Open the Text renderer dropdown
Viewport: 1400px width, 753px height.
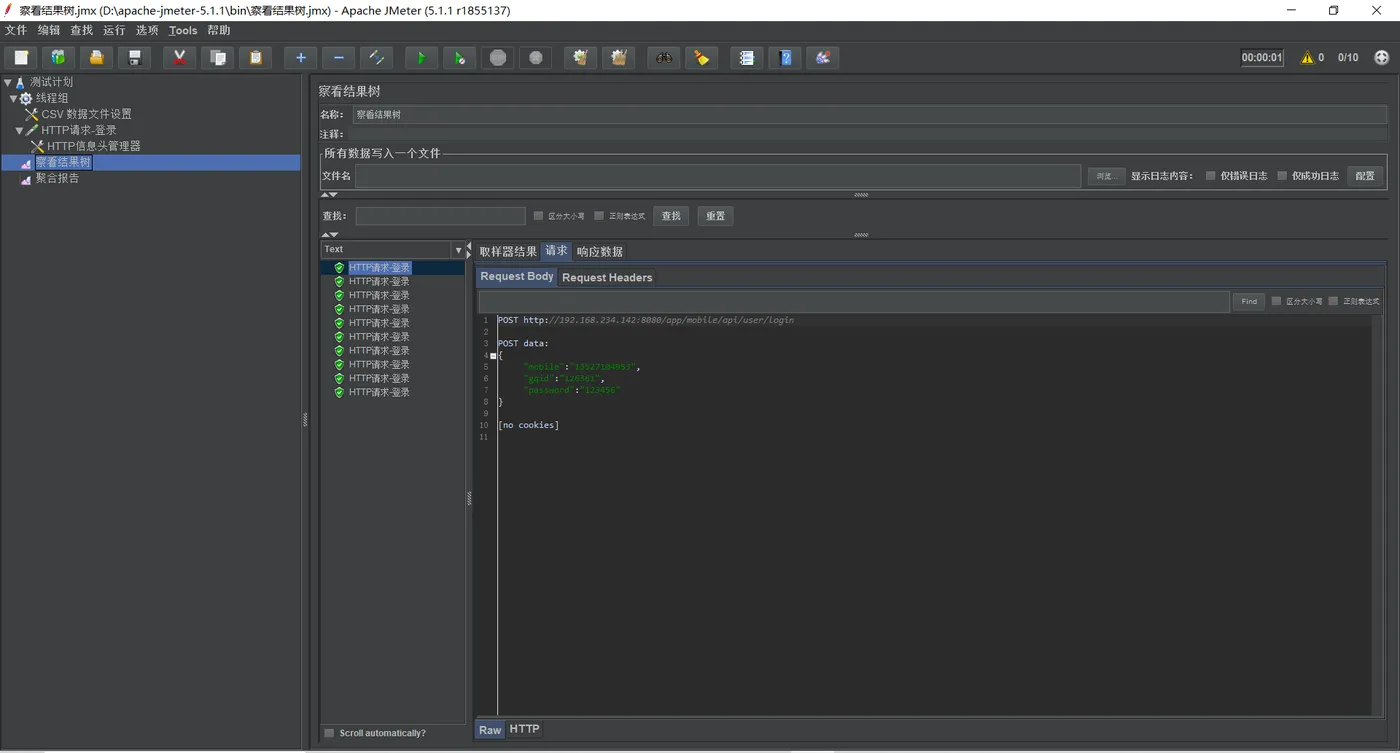coord(459,250)
